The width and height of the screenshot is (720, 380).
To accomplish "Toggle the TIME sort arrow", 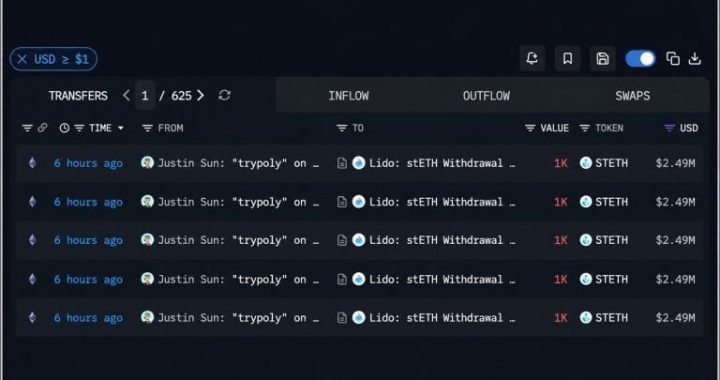I will click(x=121, y=128).
